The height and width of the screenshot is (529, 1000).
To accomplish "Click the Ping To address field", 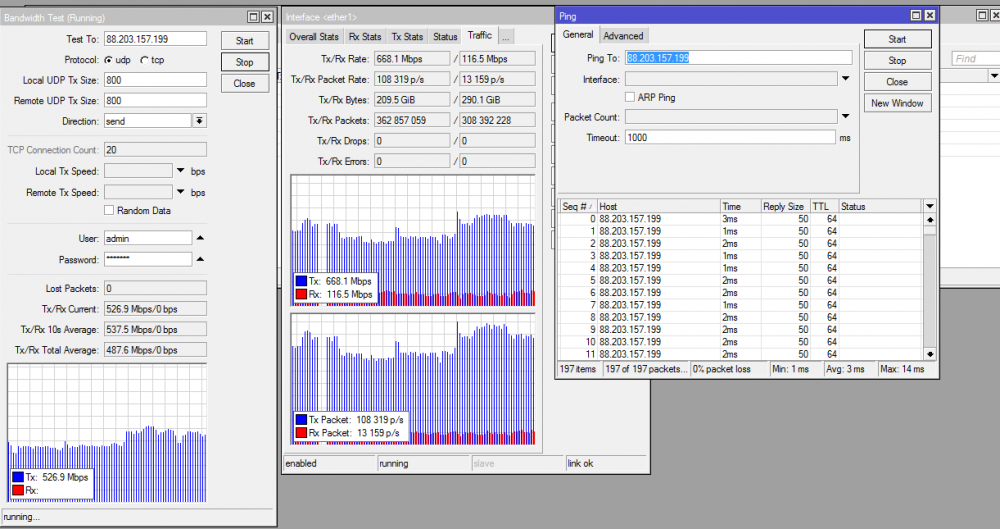I will [x=738, y=58].
